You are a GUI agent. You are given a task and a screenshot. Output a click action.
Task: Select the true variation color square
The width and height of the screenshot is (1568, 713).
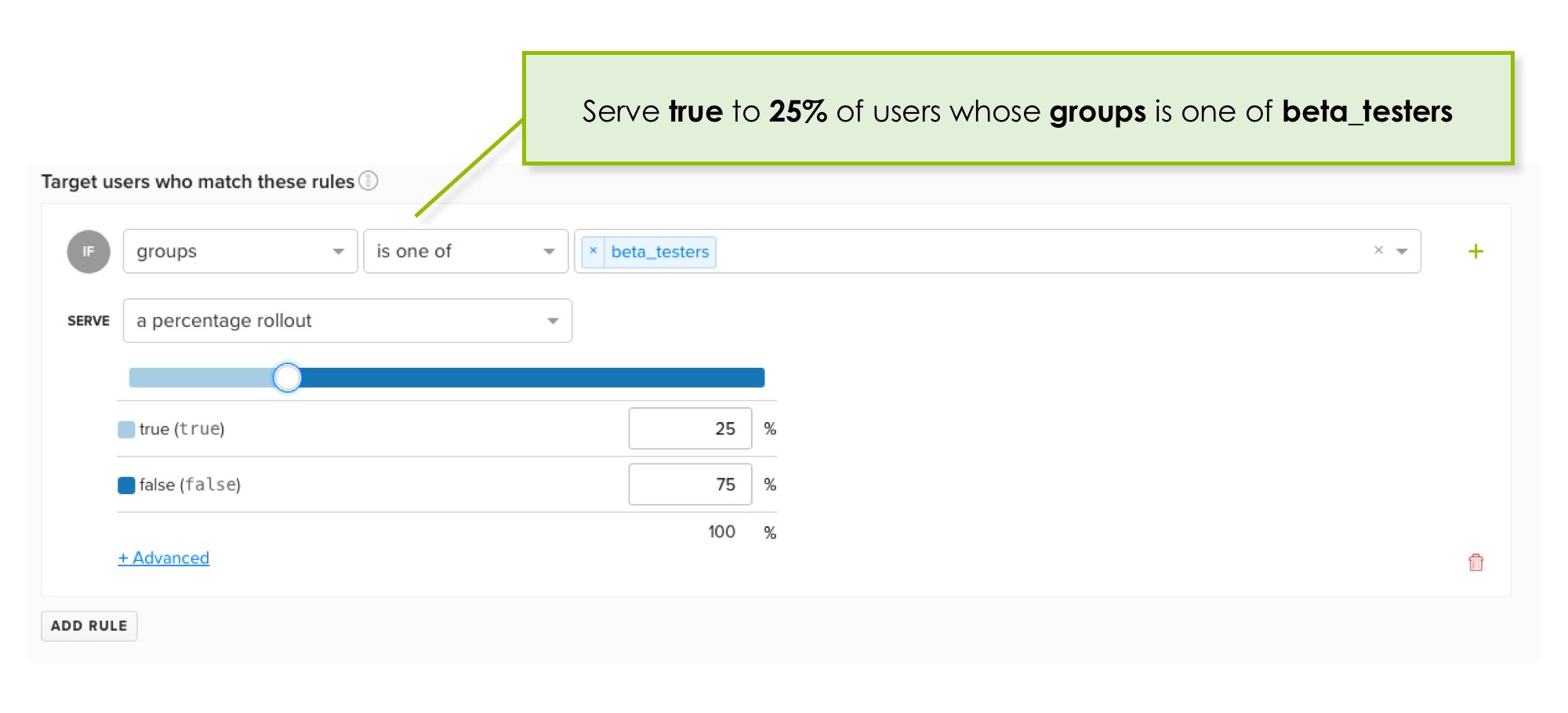(x=125, y=428)
